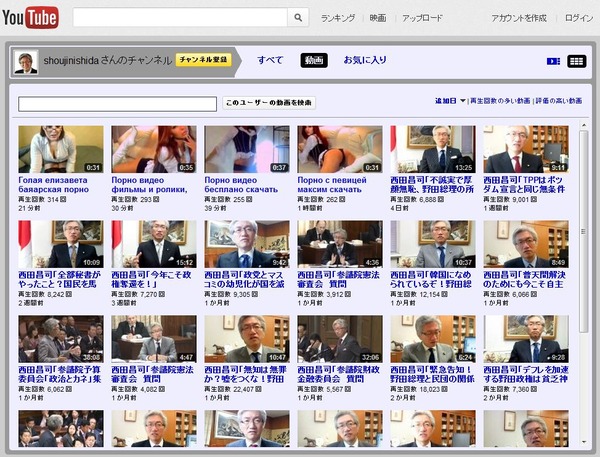Open the 13:25 video thumbnail
The image size is (600, 457).
click(433, 149)
